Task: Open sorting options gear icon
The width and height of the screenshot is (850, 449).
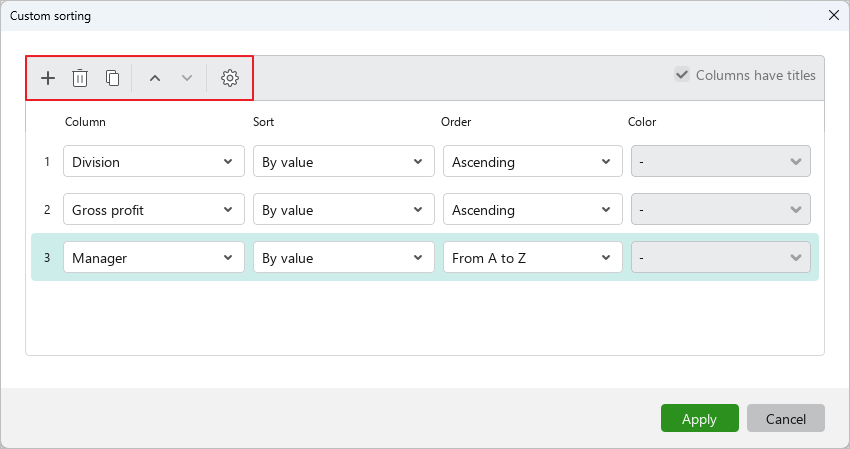Action: click(230, 78)
